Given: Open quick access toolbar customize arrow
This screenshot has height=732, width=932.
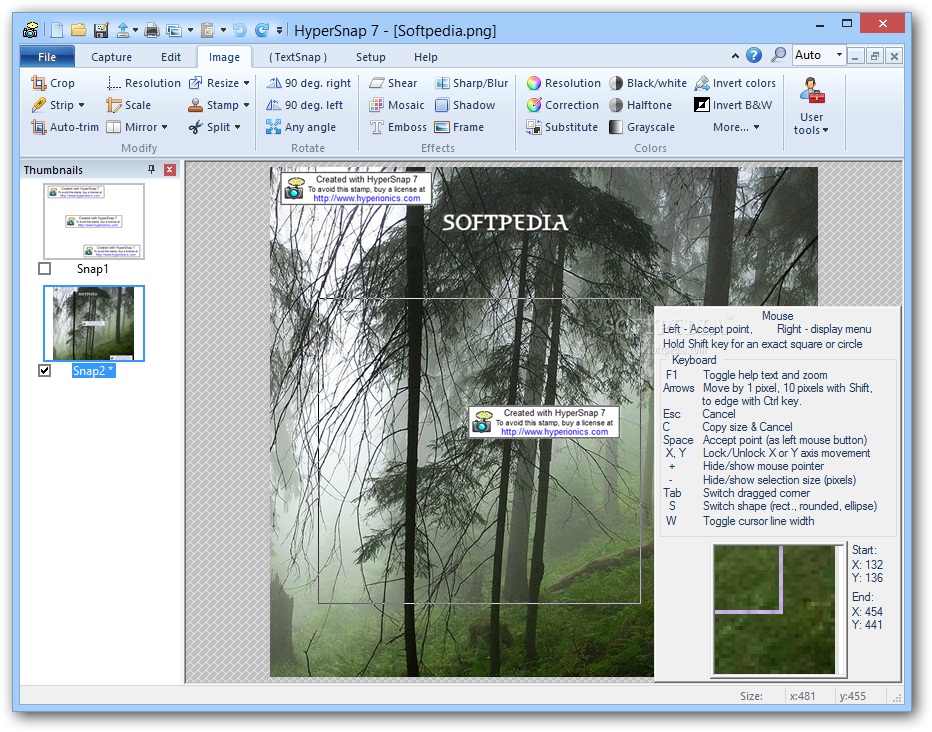Looking at the screenshot, I should [x=279, y=30].
